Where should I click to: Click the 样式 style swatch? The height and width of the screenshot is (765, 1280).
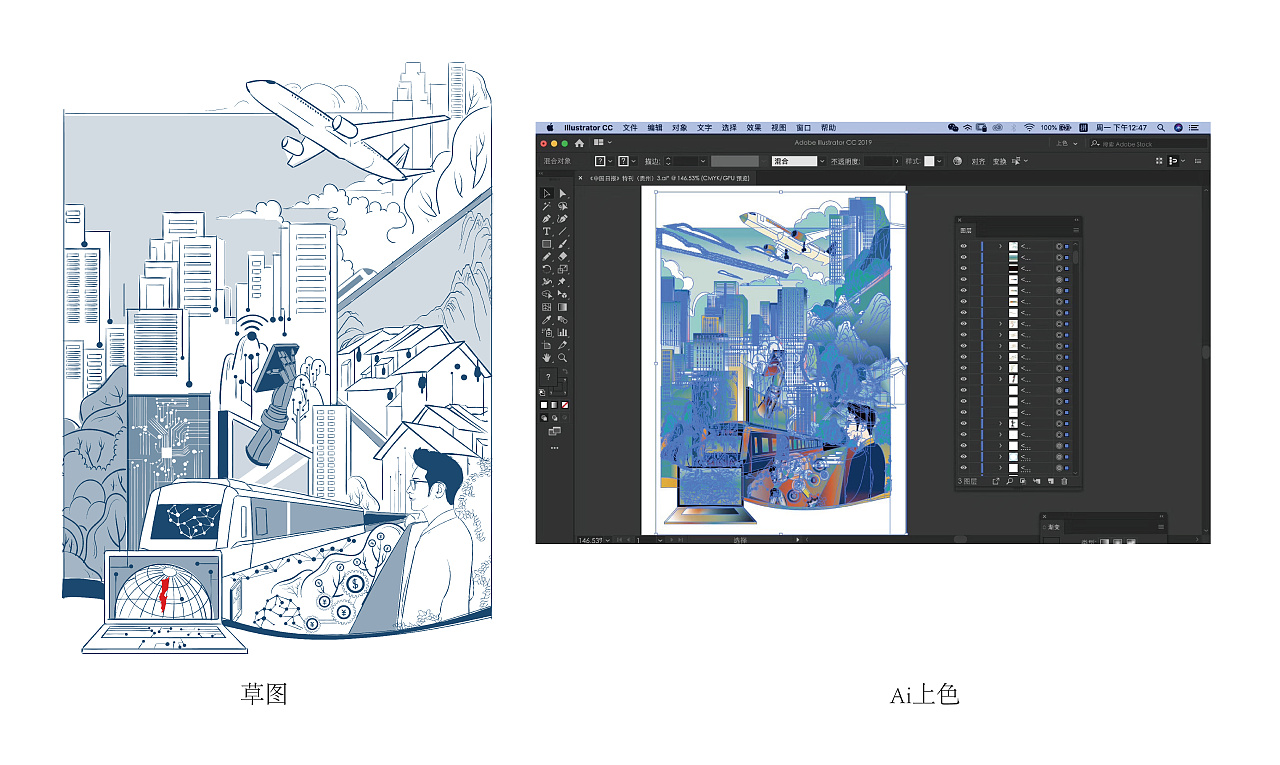tap(929, 161)
